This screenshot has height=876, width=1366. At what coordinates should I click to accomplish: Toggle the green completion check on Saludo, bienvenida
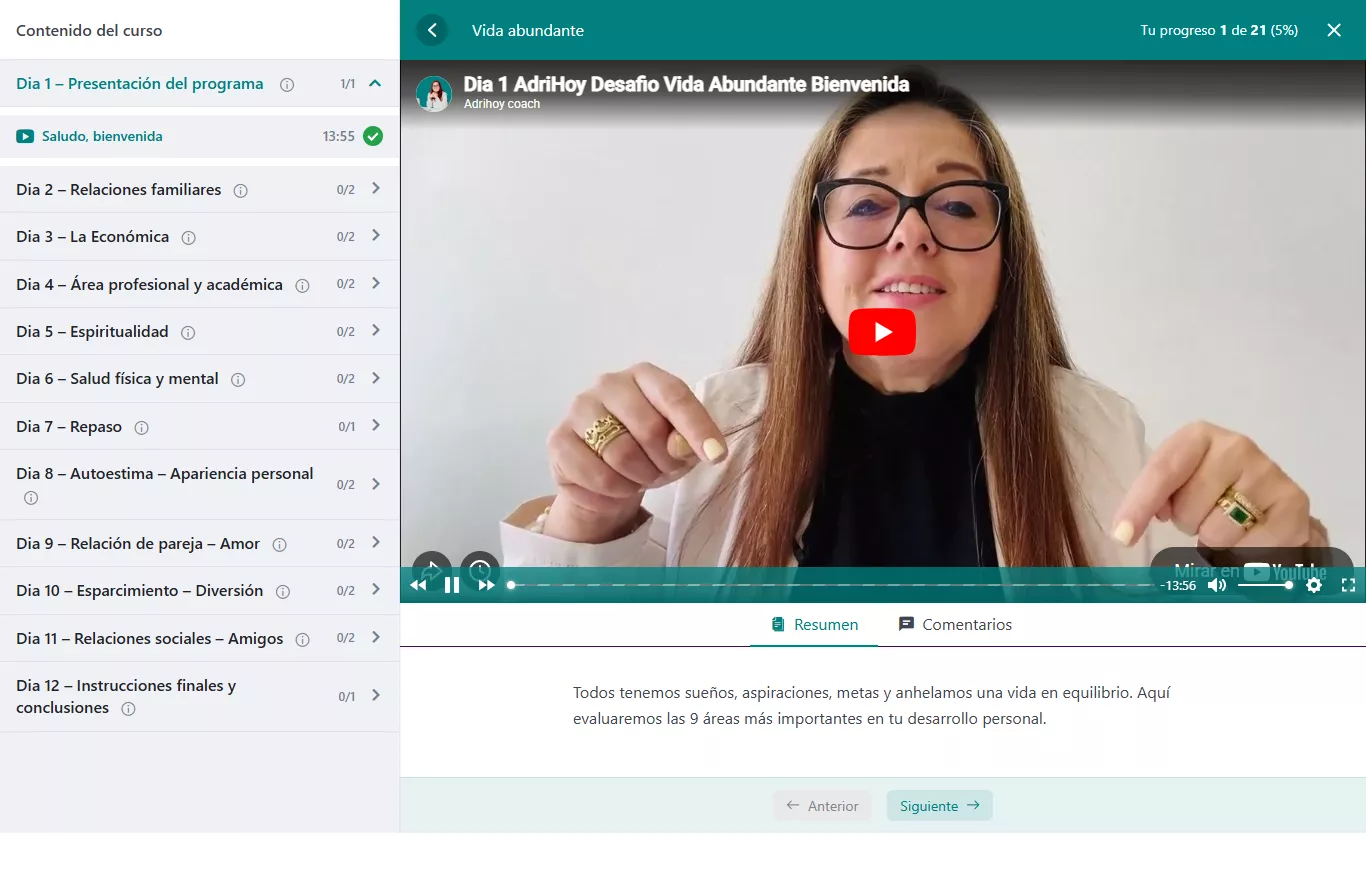point(373,136)
